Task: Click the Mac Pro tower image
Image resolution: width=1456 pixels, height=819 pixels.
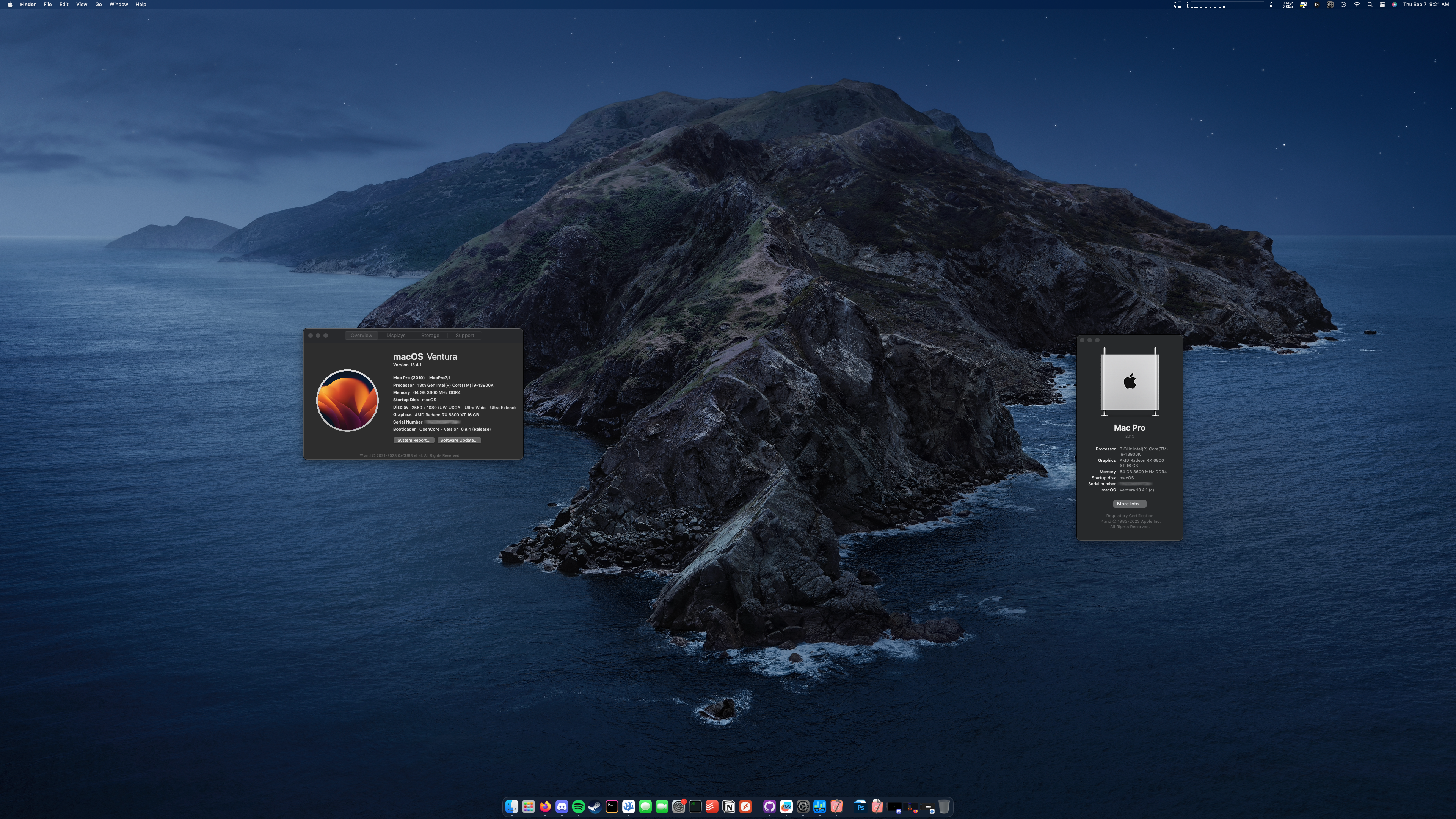Action: click(x=1129, y=381)
